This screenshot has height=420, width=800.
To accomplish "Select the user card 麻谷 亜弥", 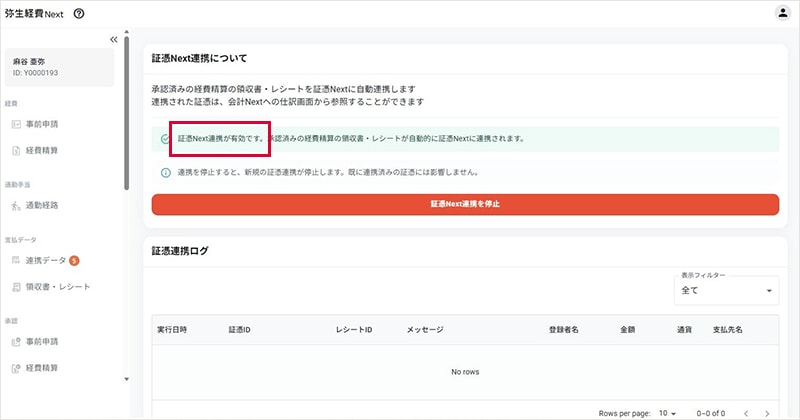I will [x=59, y=67].
